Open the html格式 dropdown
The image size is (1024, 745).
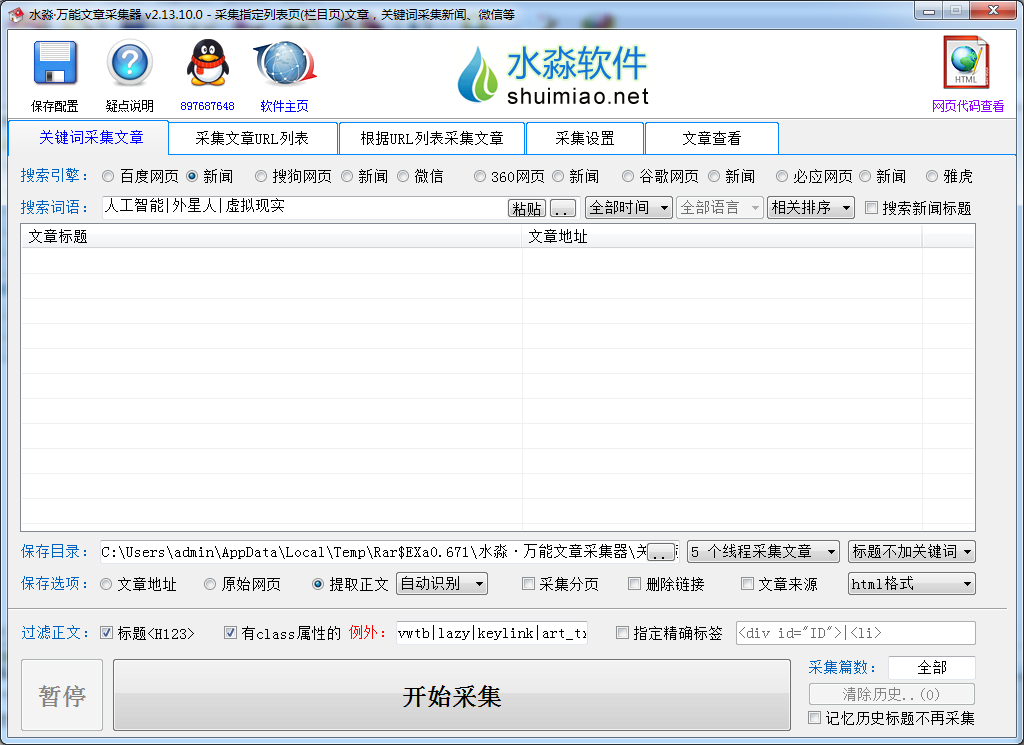[x=912, y=584]
